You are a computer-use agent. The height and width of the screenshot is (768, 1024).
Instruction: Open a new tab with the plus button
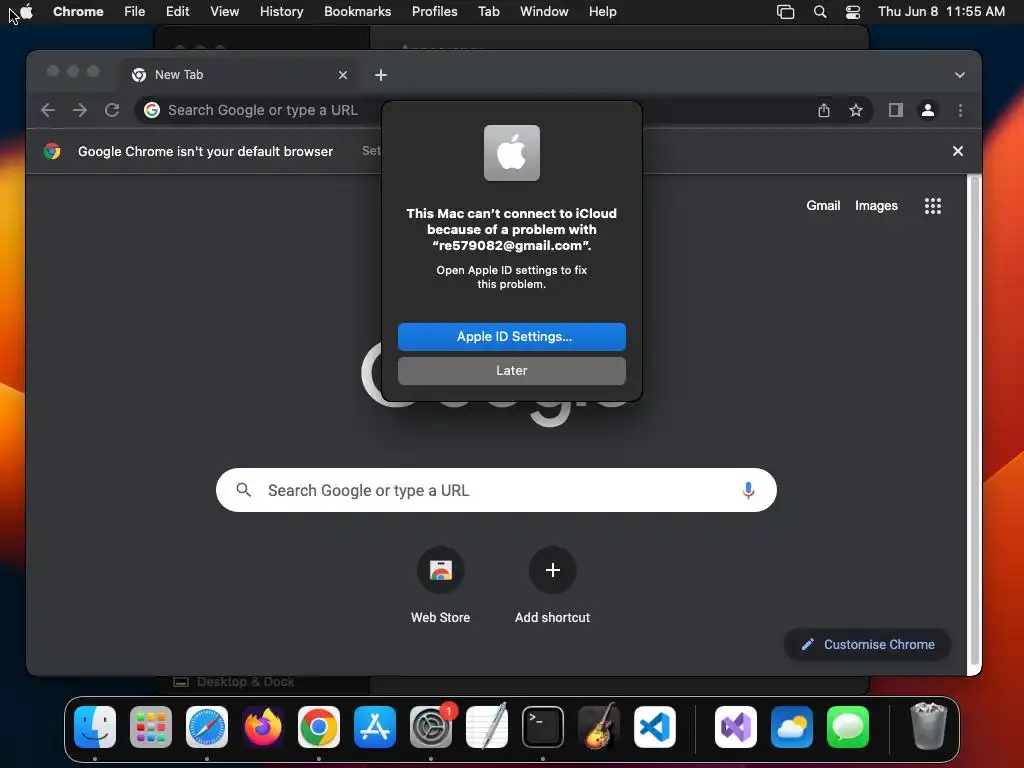[x=381, y=75]
